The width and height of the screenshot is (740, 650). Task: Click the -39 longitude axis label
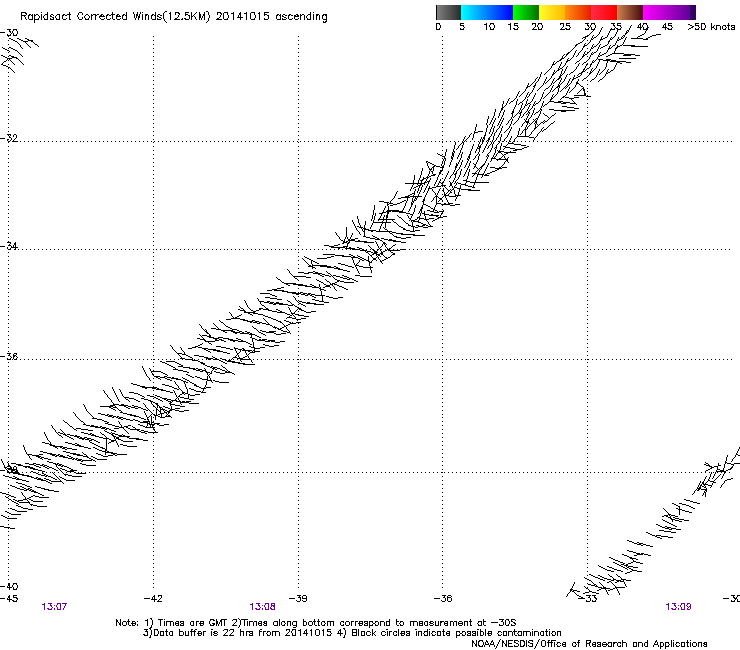(x=298, y=599)
